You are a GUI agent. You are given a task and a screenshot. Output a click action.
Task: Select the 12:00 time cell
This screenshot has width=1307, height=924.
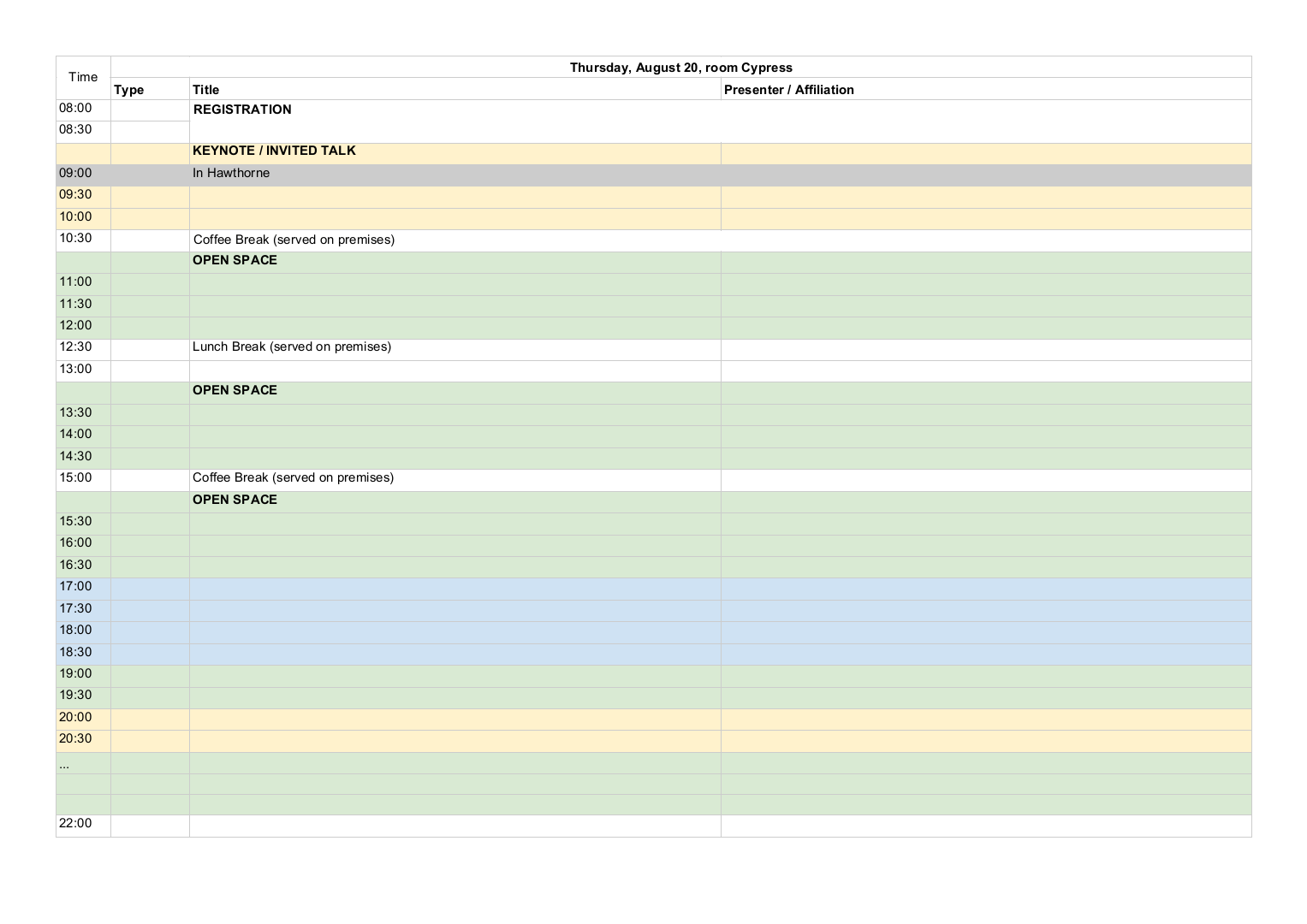pos(75,326)
